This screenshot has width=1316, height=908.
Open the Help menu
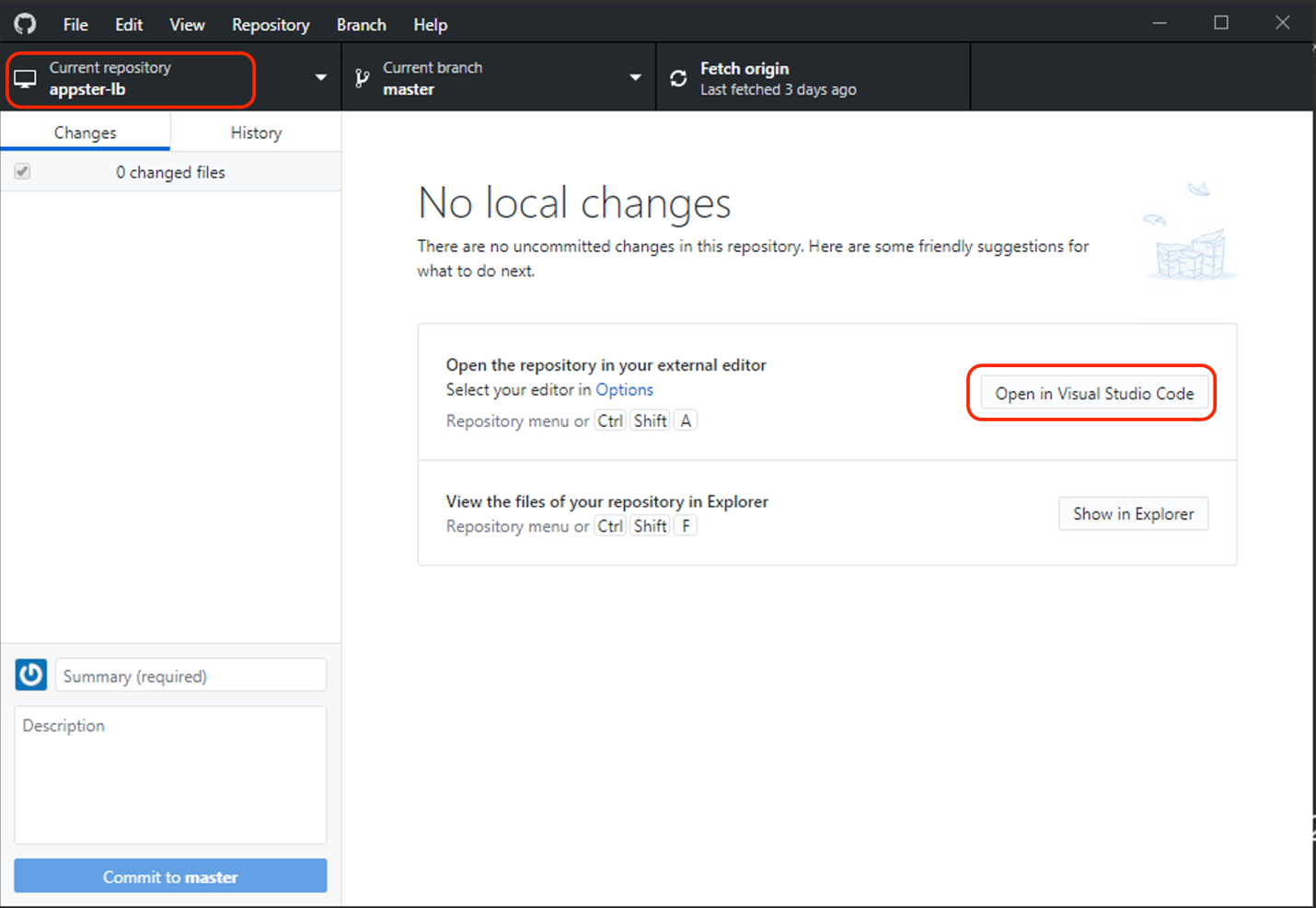[x=430, y=25]
